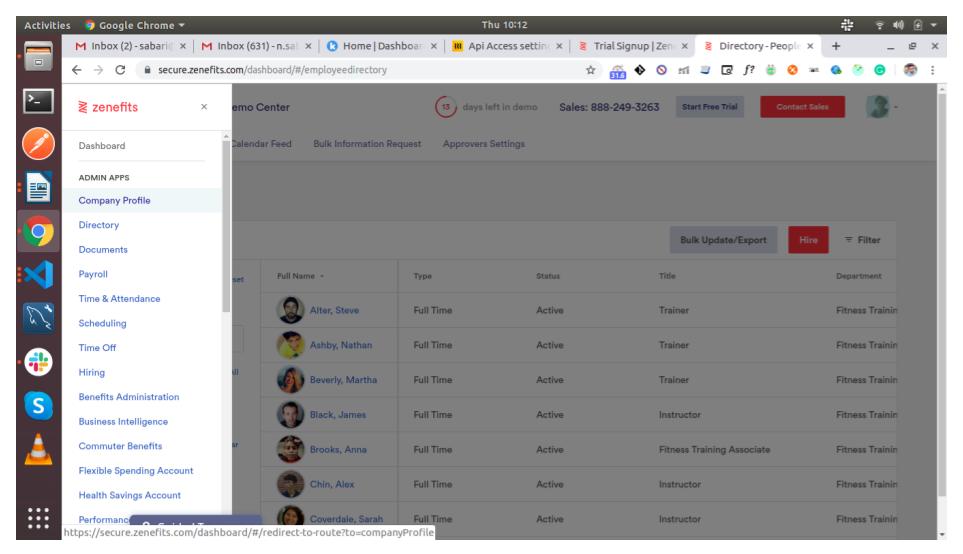Image resolution: width=963 pixels, height=554 pixels.
Task: Switch to Inbox (631) Gmail tab
Action: tap(256, 46)
